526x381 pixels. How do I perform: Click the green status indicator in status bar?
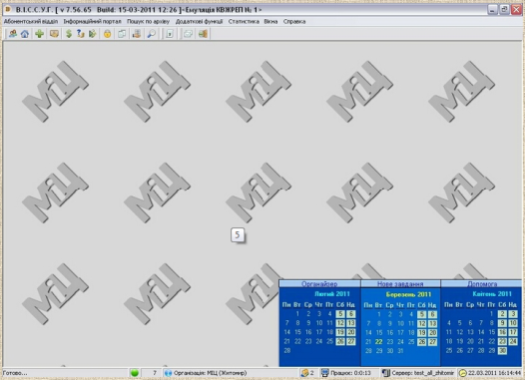click(x=135, y=373)
